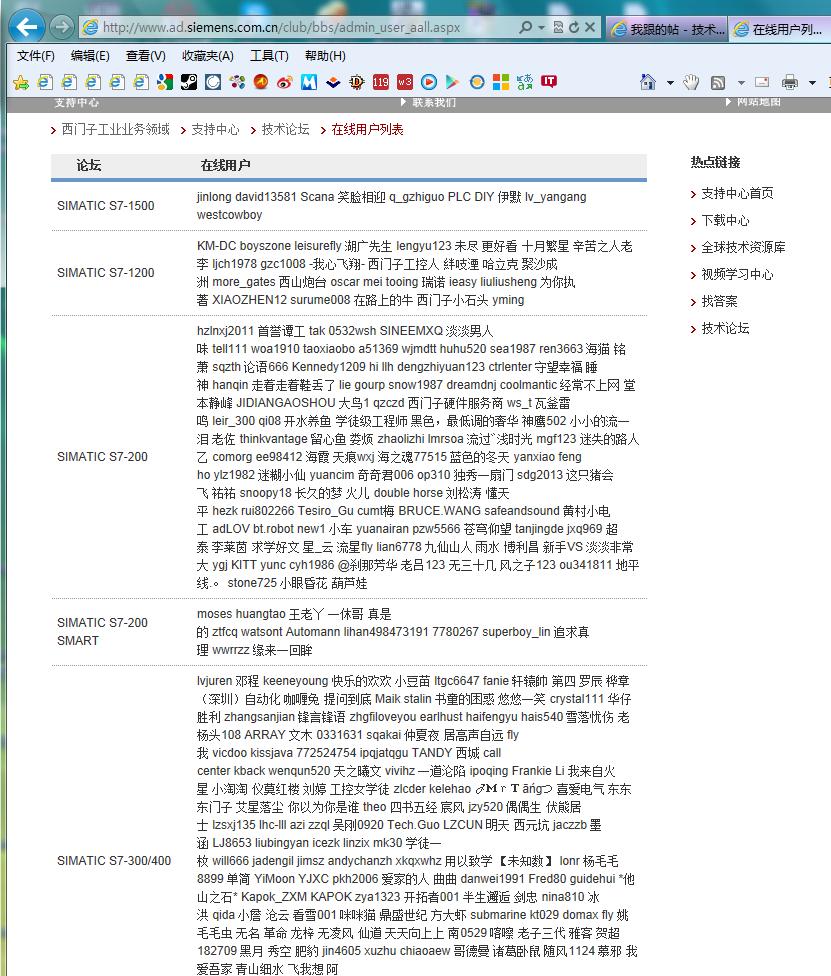Click user name lvjuren

pos(215,681)
